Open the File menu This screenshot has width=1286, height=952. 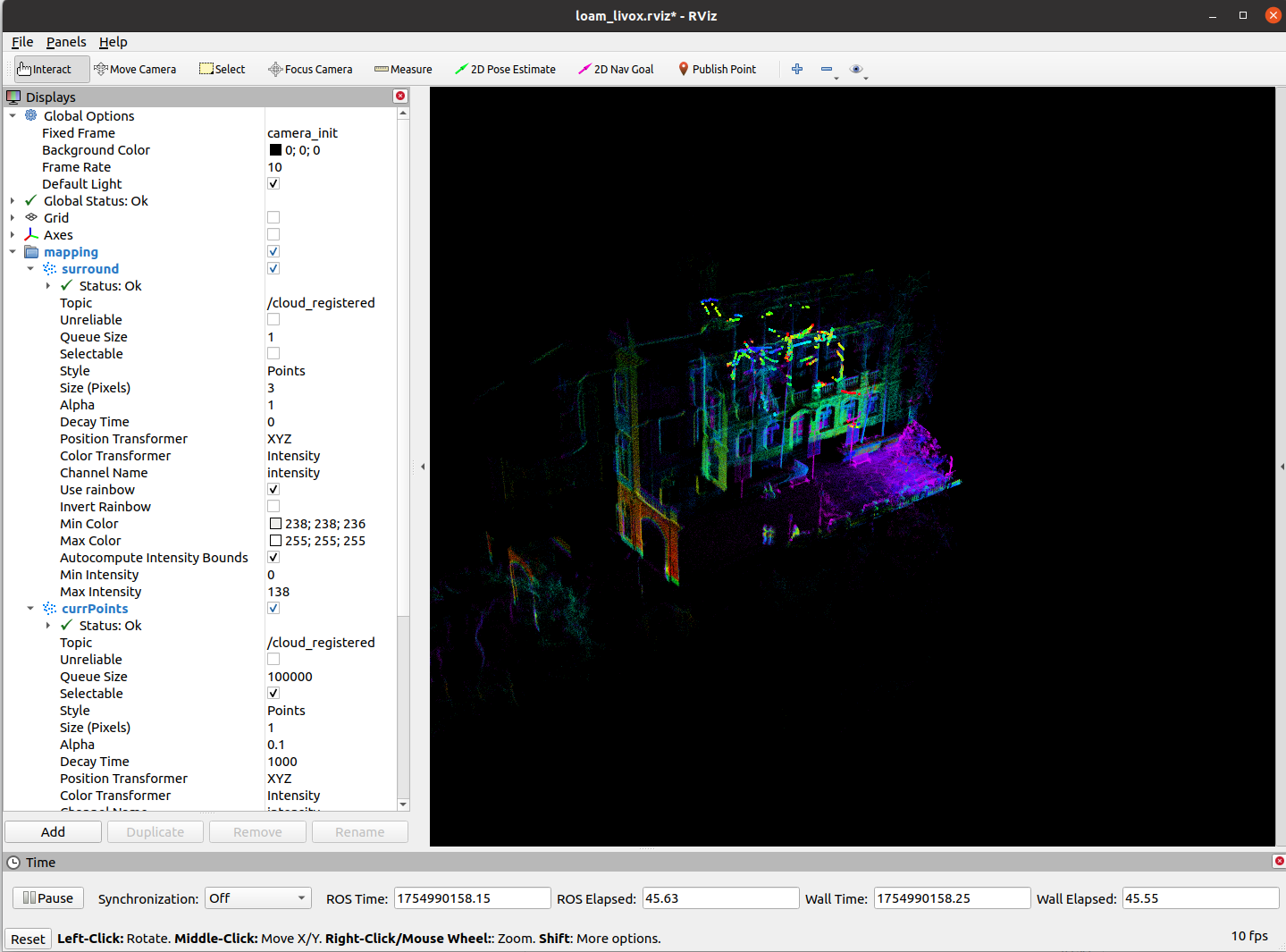coord(21,42)
